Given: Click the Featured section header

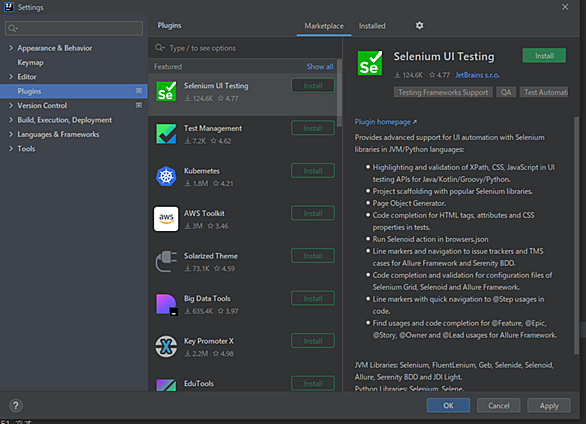Looking at the screenshot, I should pos(168,66).
